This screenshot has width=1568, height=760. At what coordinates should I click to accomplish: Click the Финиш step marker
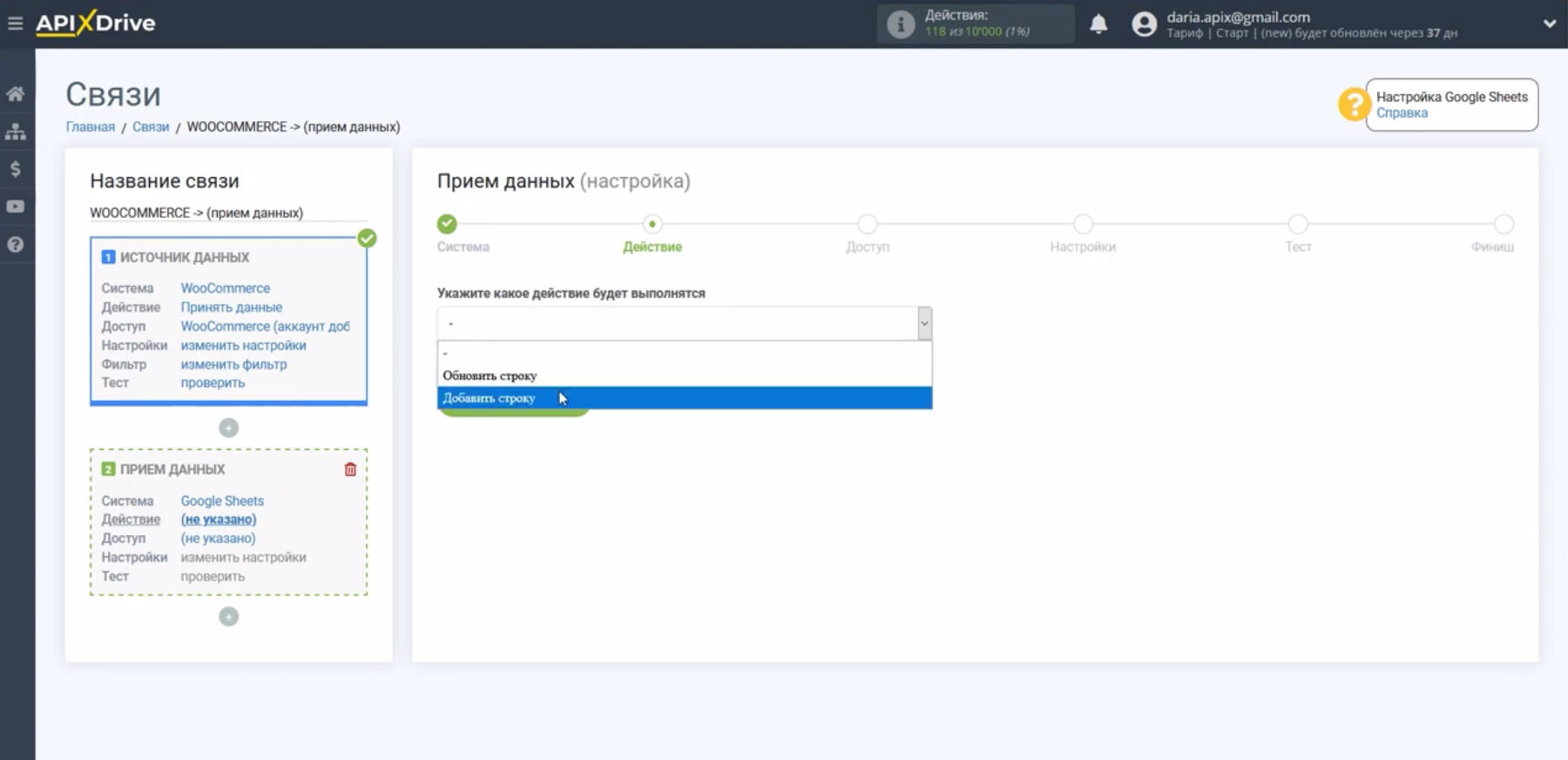pos(1504,224)
